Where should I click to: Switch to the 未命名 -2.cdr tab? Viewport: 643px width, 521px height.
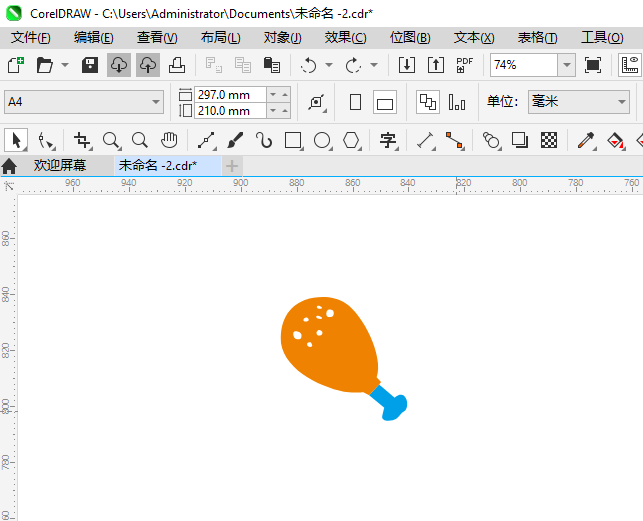tap(167, 166)
